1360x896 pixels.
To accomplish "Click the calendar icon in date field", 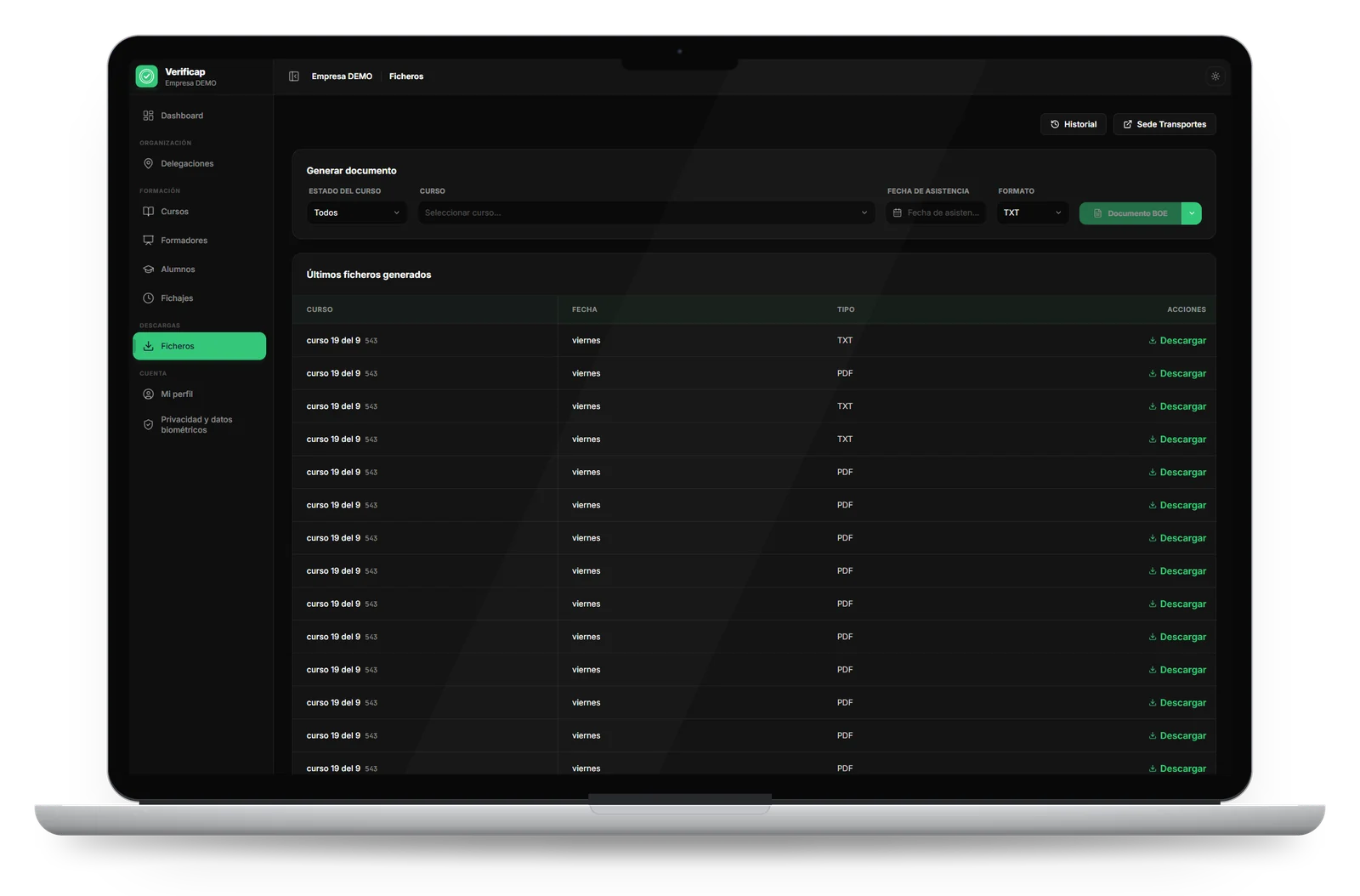I will (x=898, y=213).
